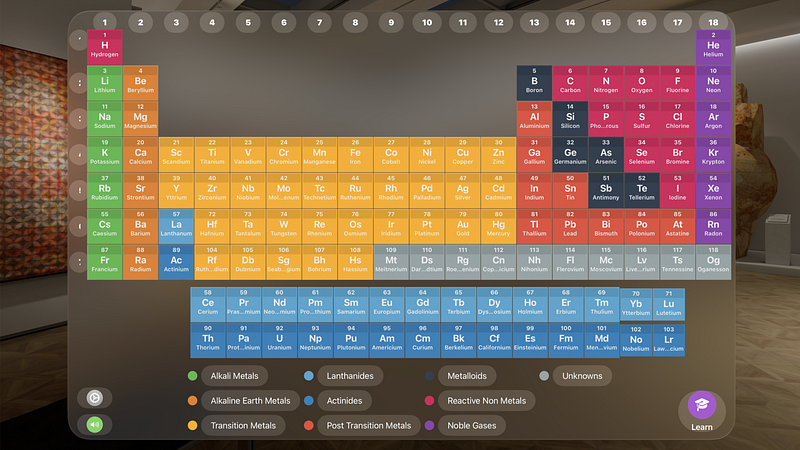Filter by the Unknowns legend label
800x450 pixels.
click(x=582, y=376)
